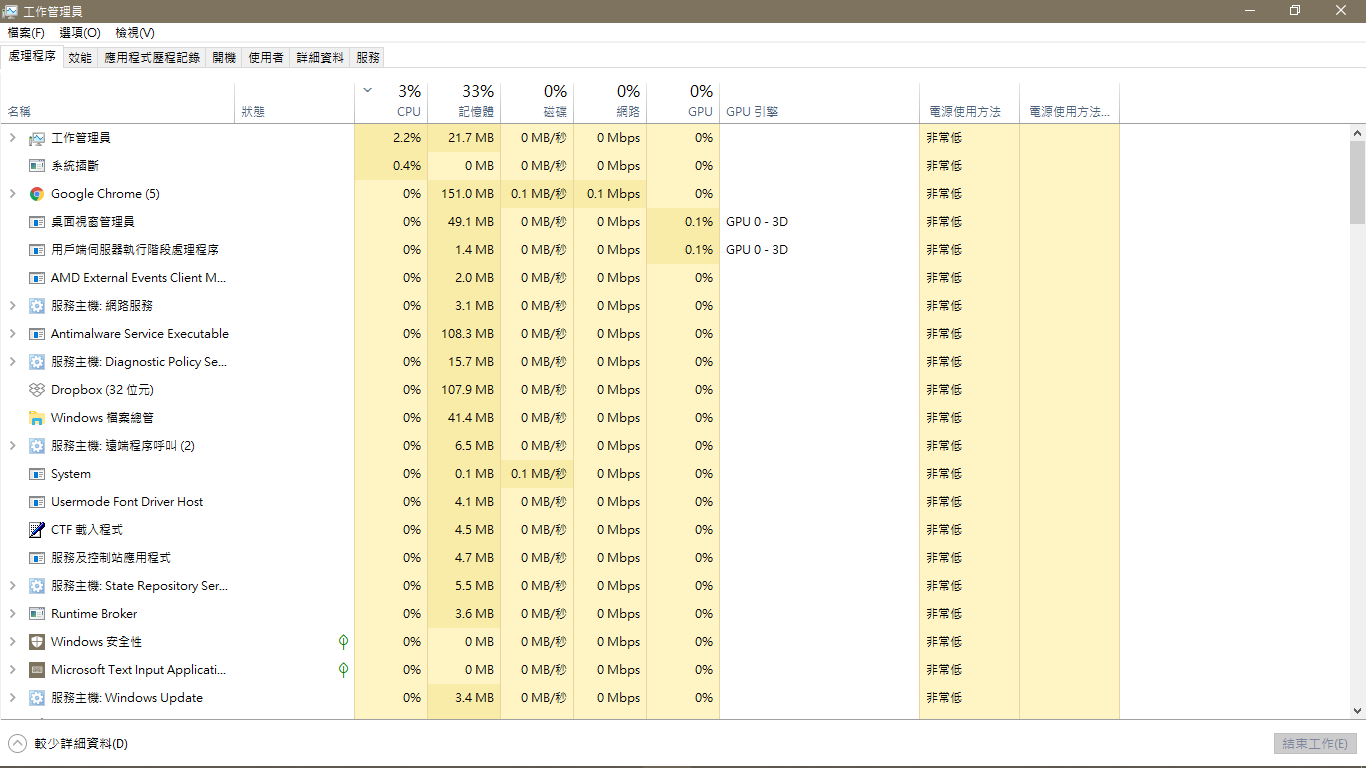Open the 檢視(V) menu
The width and height of the screenshot is (1366, 768).
point(135,33)
